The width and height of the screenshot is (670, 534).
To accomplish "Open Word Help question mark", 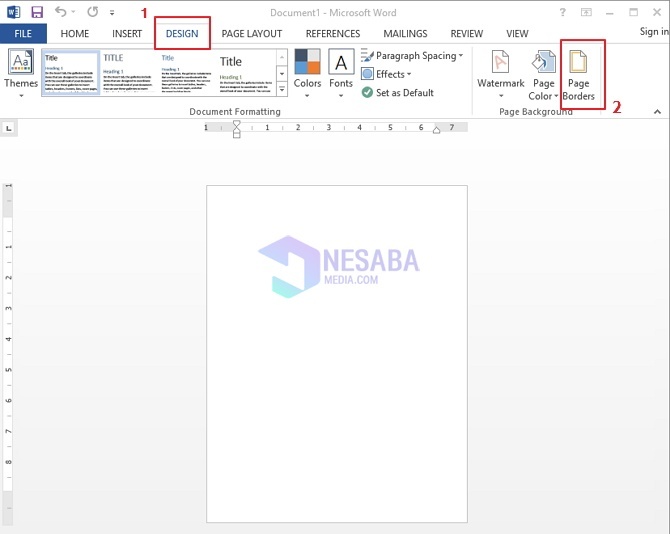I will (563, 12).
